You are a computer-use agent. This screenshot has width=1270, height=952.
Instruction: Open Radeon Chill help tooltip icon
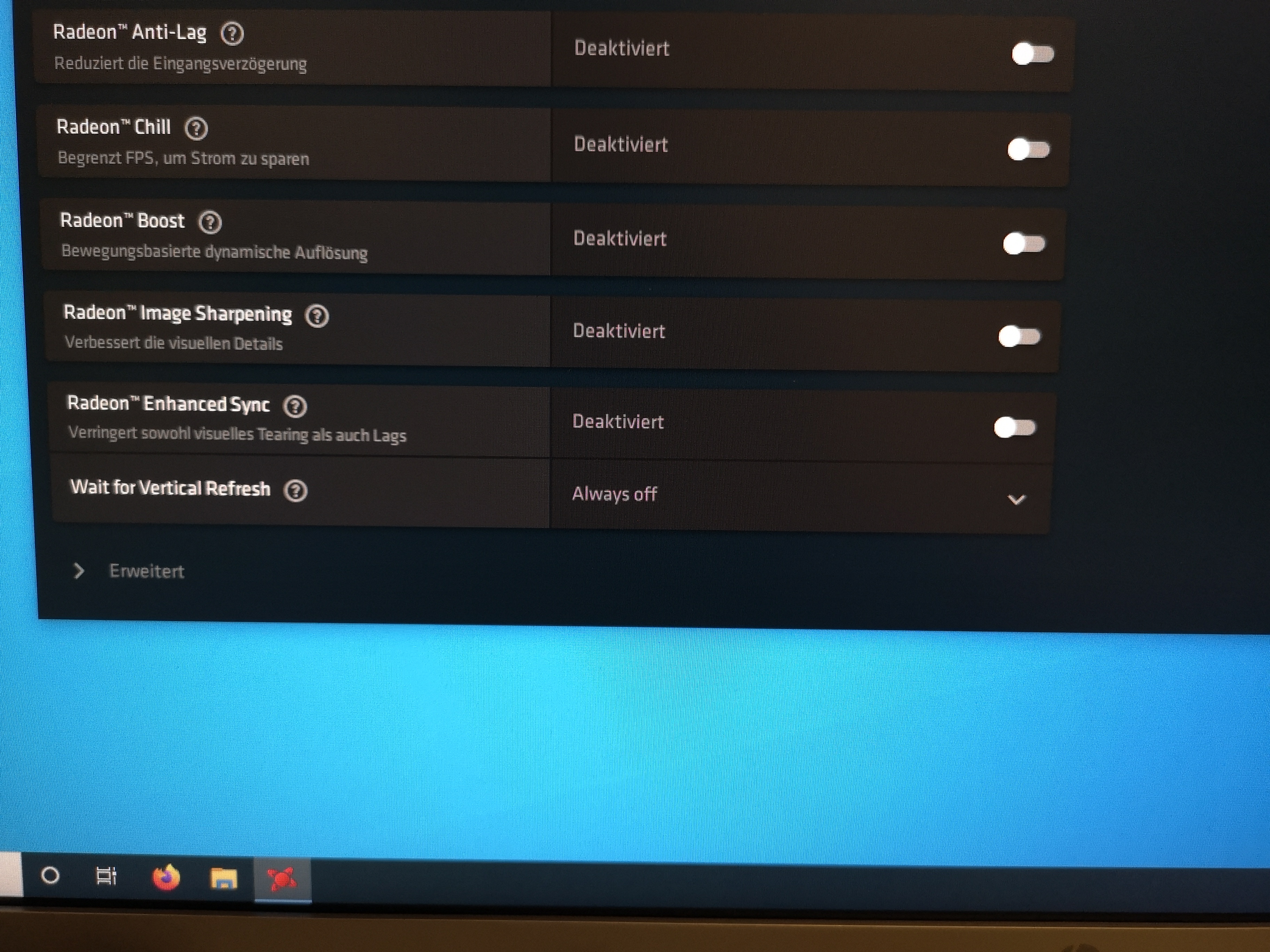(x=196, y=128)
